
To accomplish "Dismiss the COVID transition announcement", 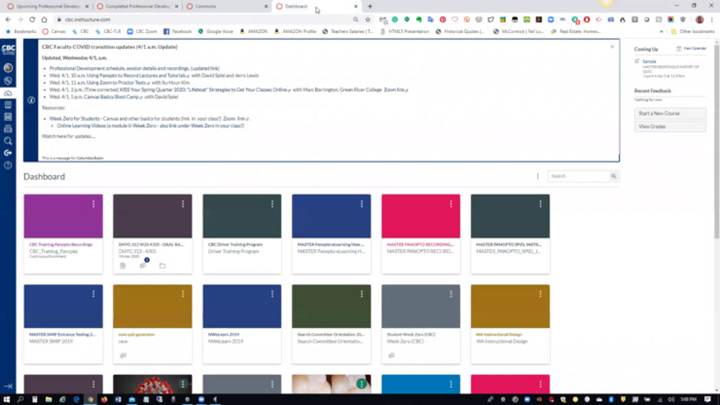I will tap(612, 47).
